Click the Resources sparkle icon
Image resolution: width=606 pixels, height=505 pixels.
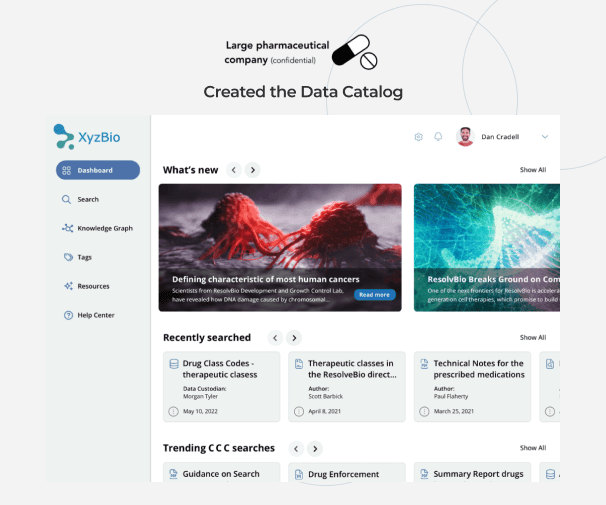pyautogui.click(x=68, y=286)
